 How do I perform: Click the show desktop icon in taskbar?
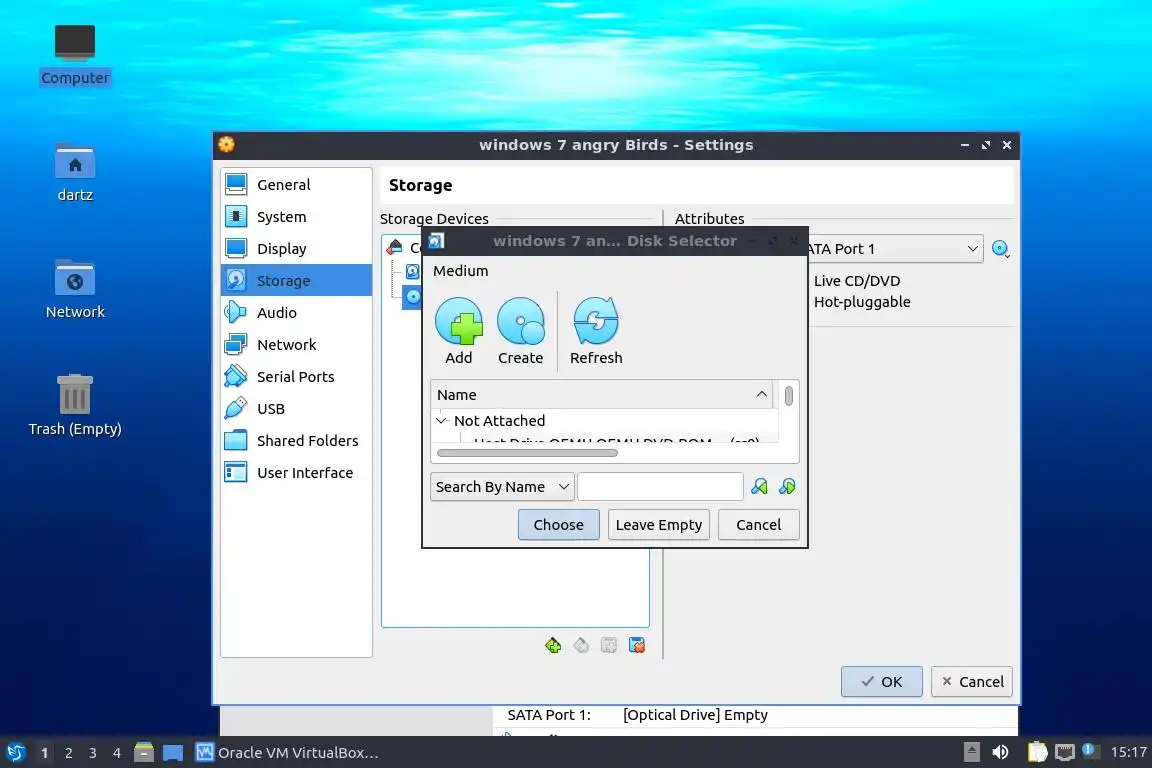pos(173,753)
